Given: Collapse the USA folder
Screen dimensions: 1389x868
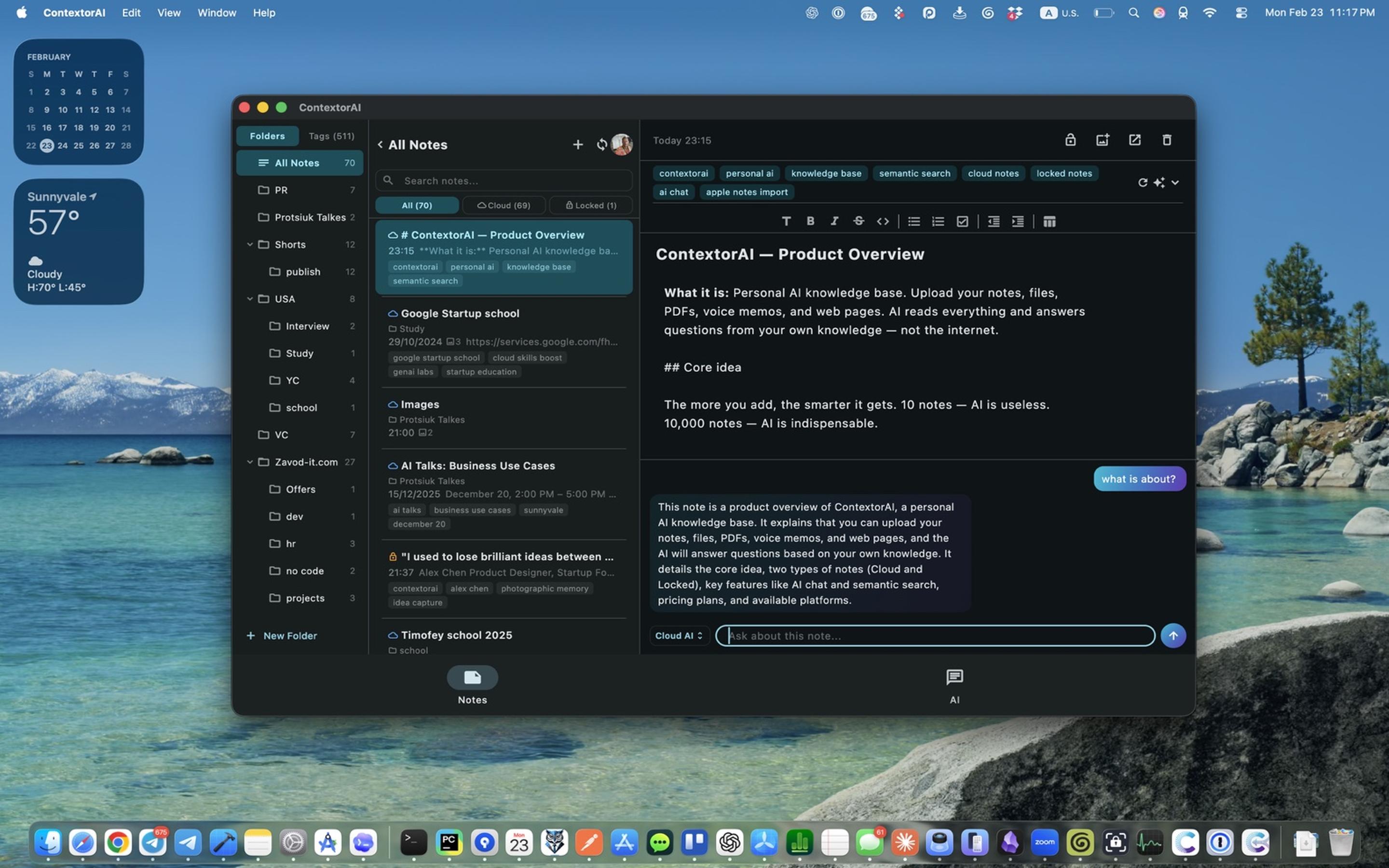Looking at the screenshot, I should pyautogui.click(x=250, y=299).
